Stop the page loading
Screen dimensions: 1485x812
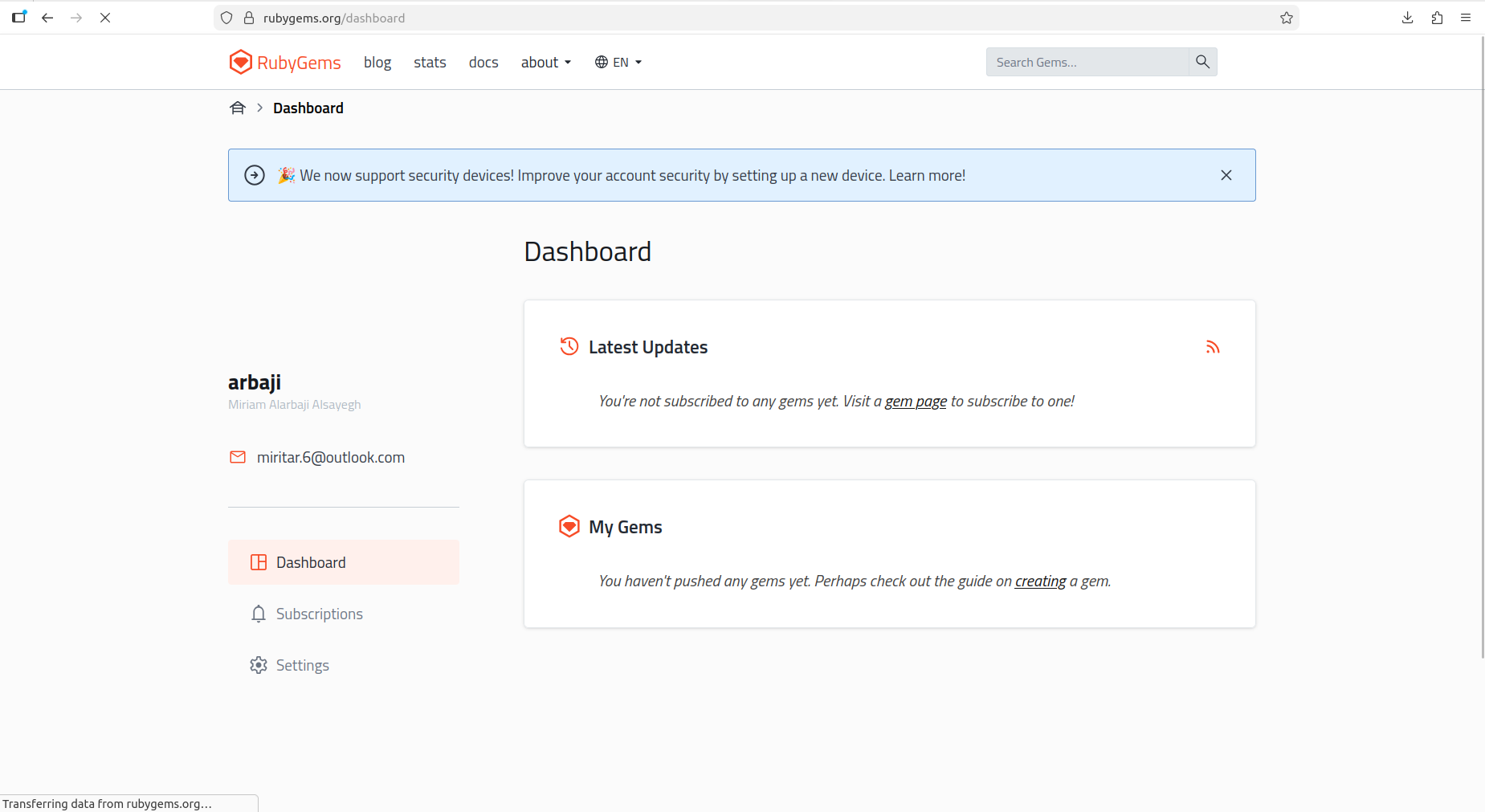pyautogui.click(x=105, y=18)
